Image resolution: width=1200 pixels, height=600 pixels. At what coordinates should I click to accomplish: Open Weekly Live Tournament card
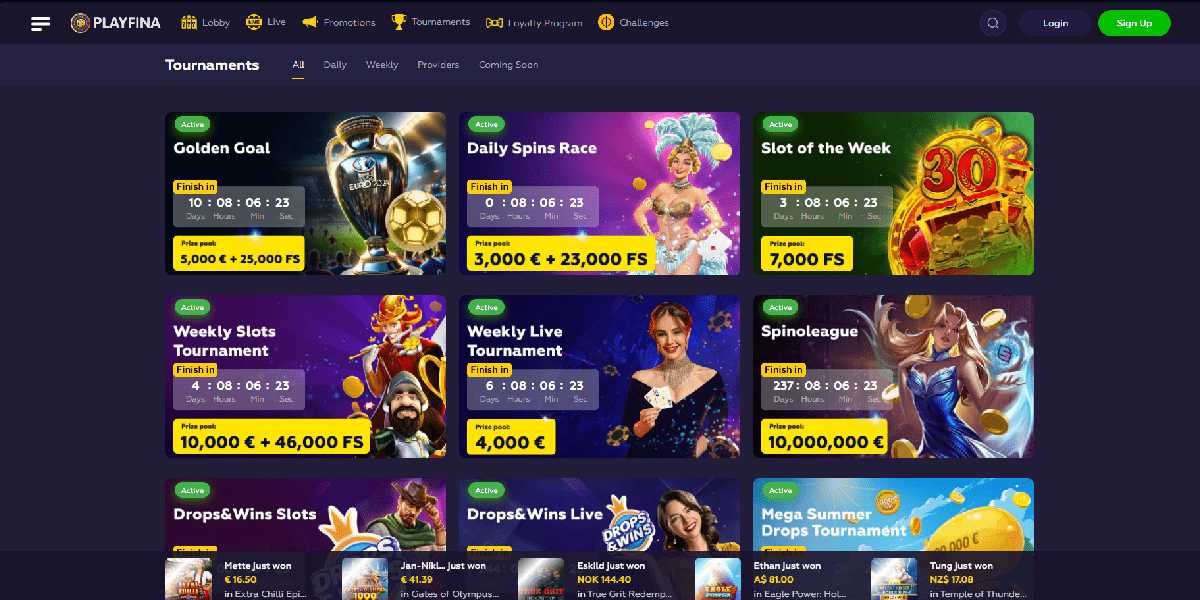point(599,376)
